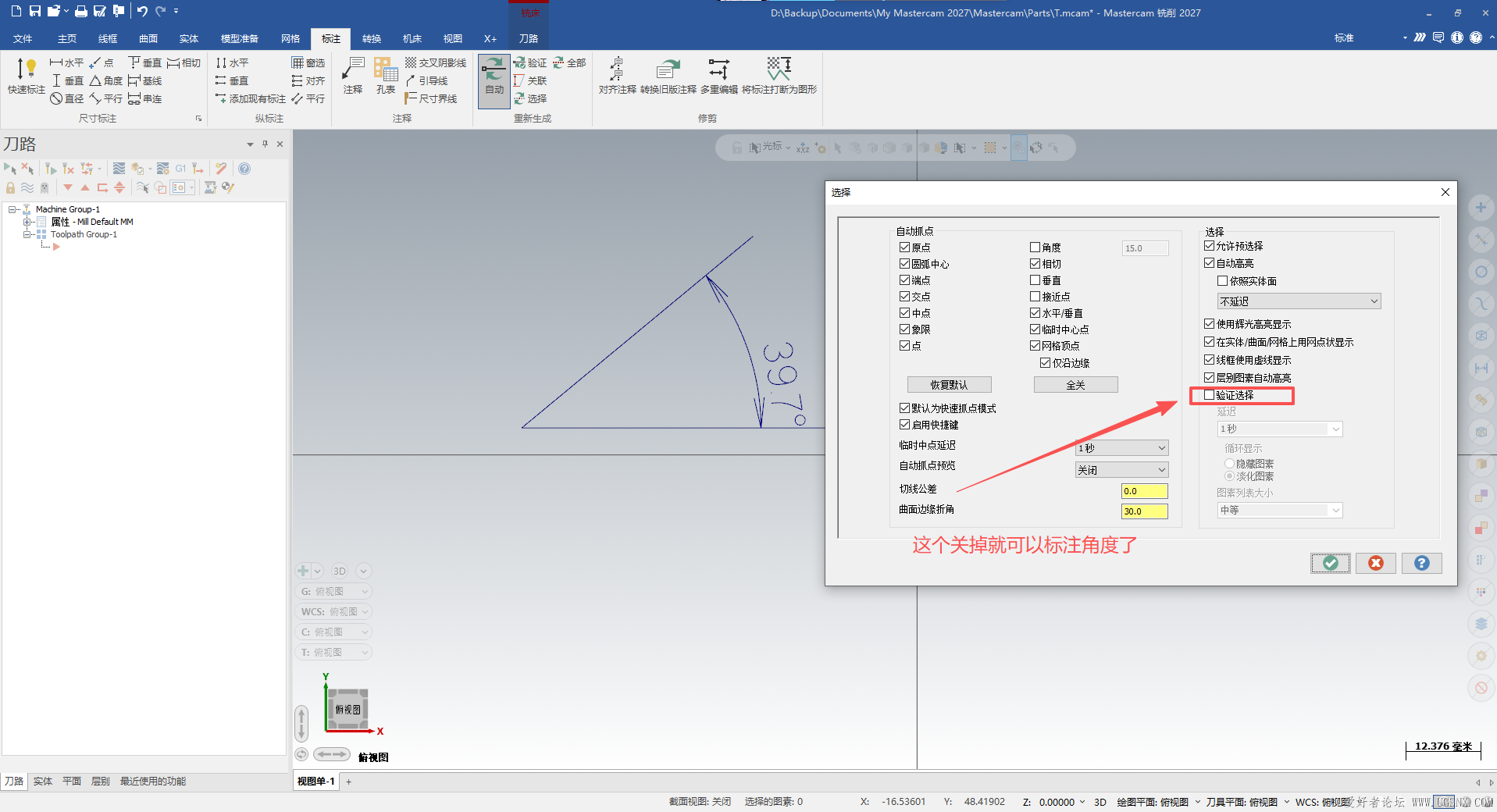Image resolution: width=1497 pixels, height=812 pixels.
Task: Click 添加现有标注 add existing ordinate tool
Action: click(x=251, y=98)
